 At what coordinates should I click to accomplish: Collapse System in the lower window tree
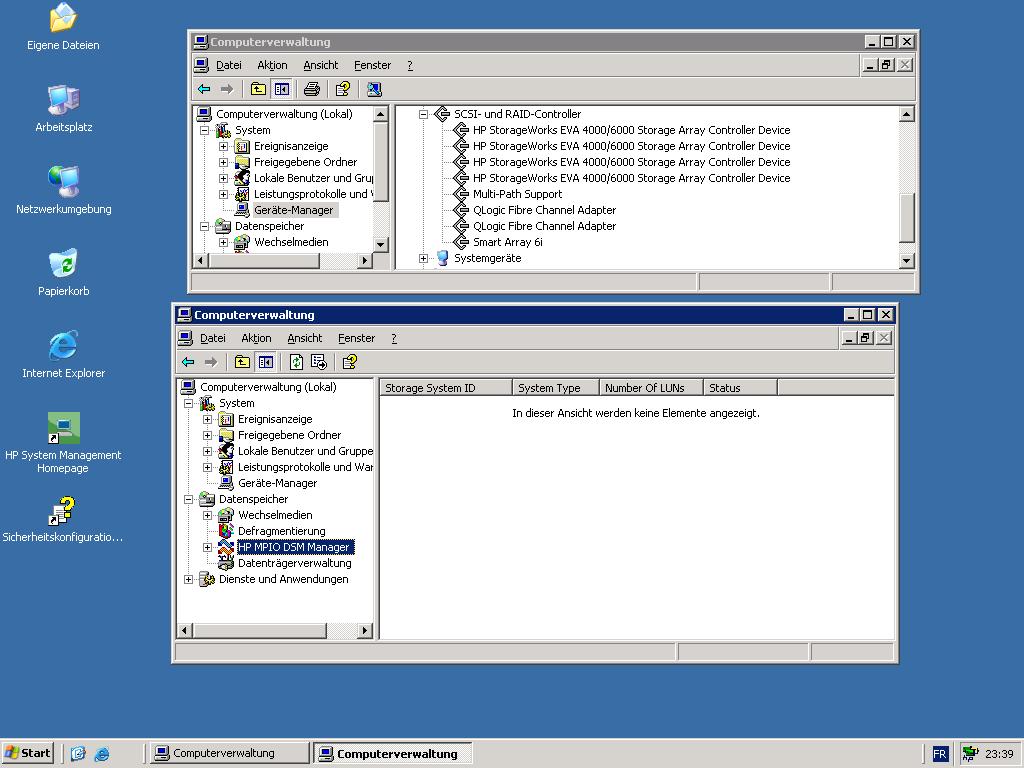tap(189, 403)
